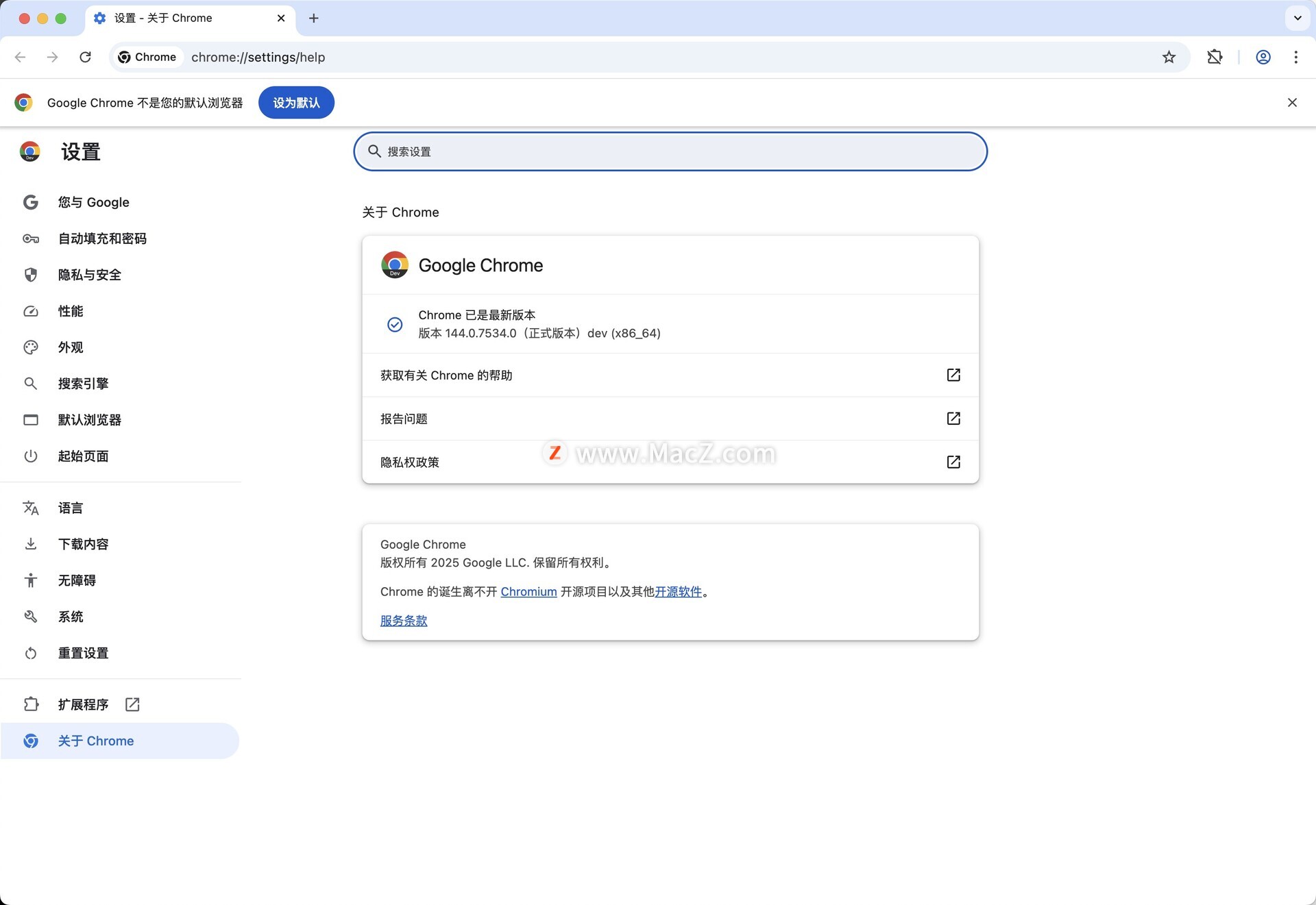Click the bookmark star icon
This screenshot has height=905, width=1316.
(x=1169, y=57)
